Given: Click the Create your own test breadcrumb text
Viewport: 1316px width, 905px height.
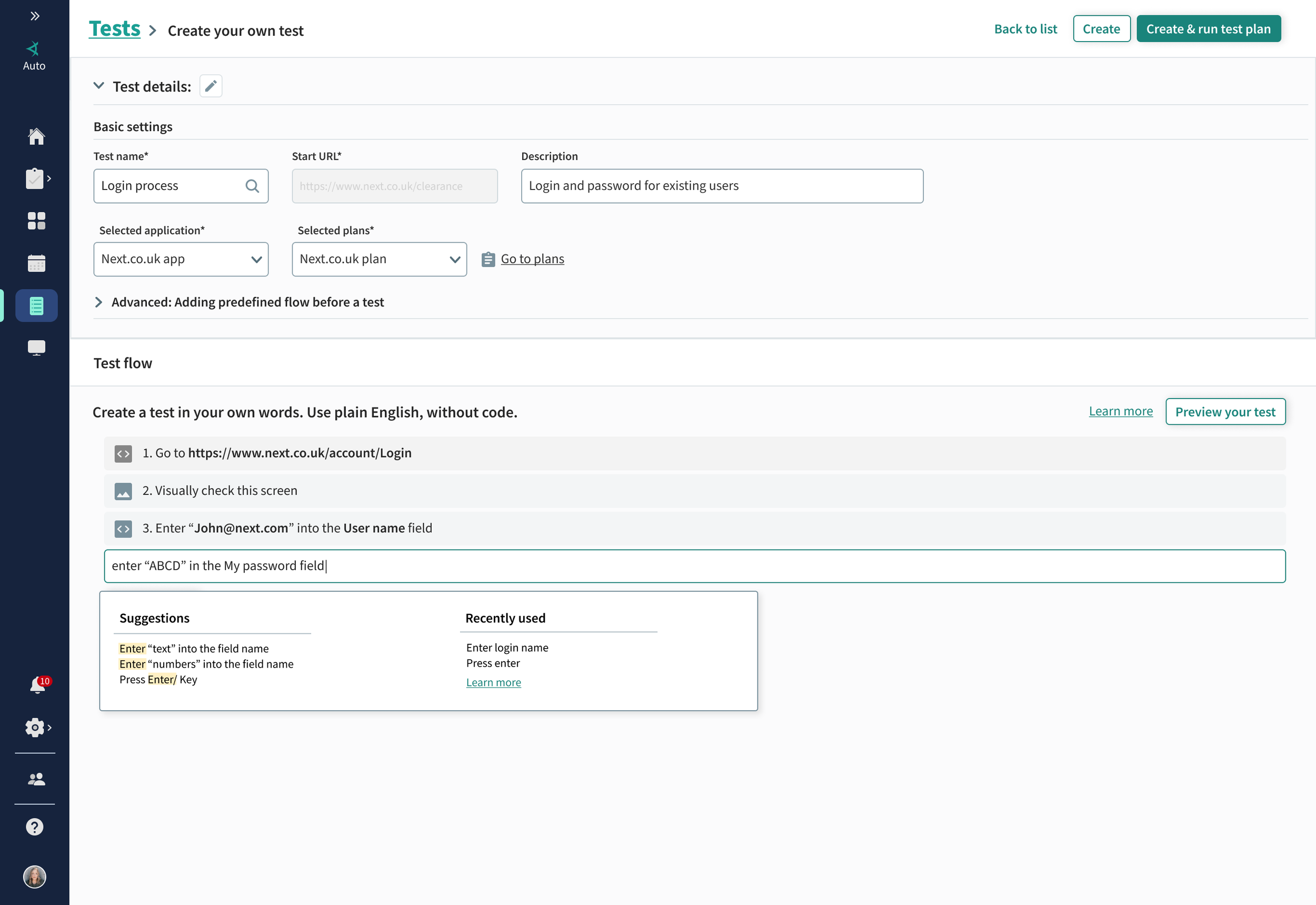Looking at the screenshot, I should tap(235, 30).
